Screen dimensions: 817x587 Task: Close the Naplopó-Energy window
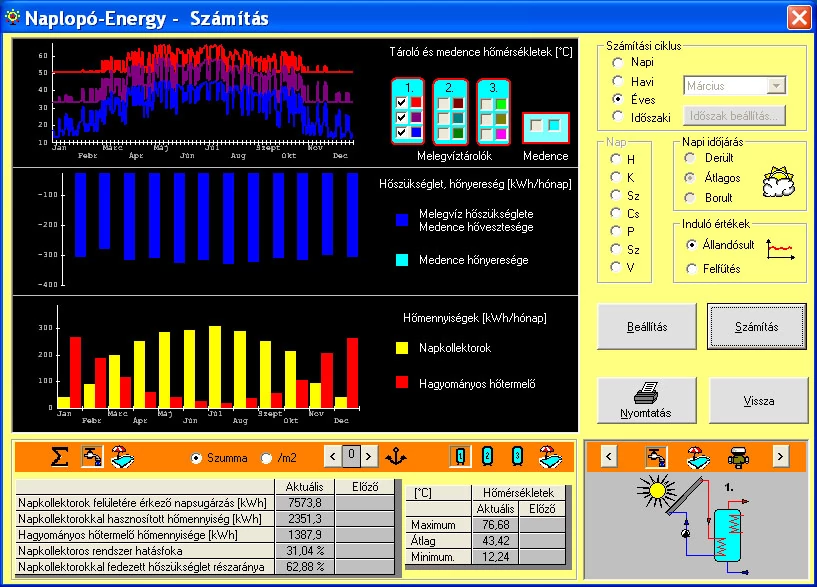[799, 18]
